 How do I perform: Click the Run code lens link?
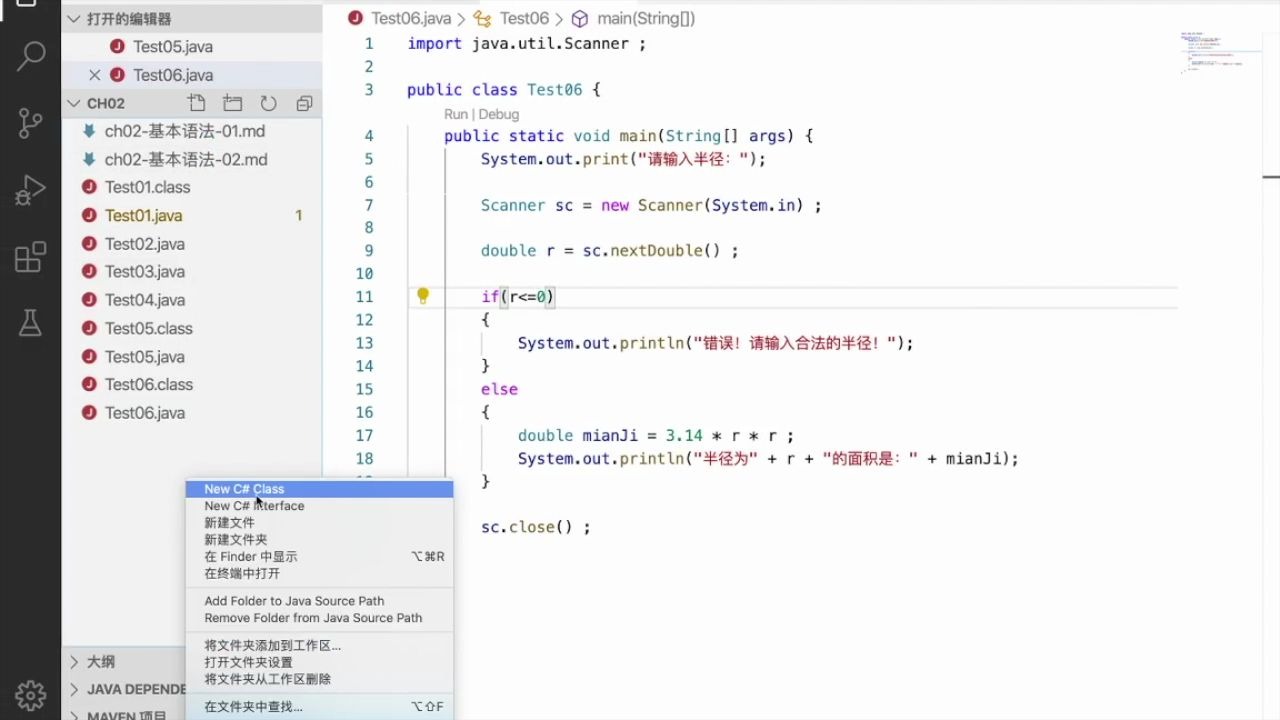[x=456, y=114]
